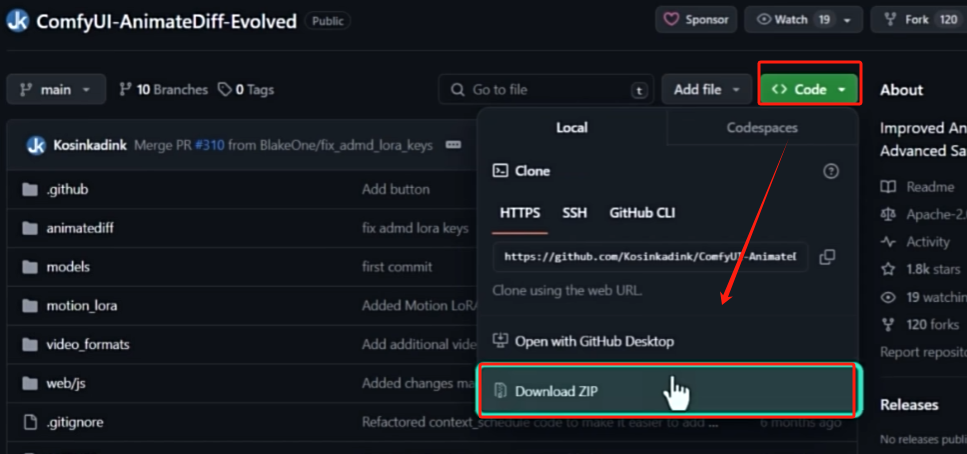Select the GitHub CLI clone tab

pos(643,213)
